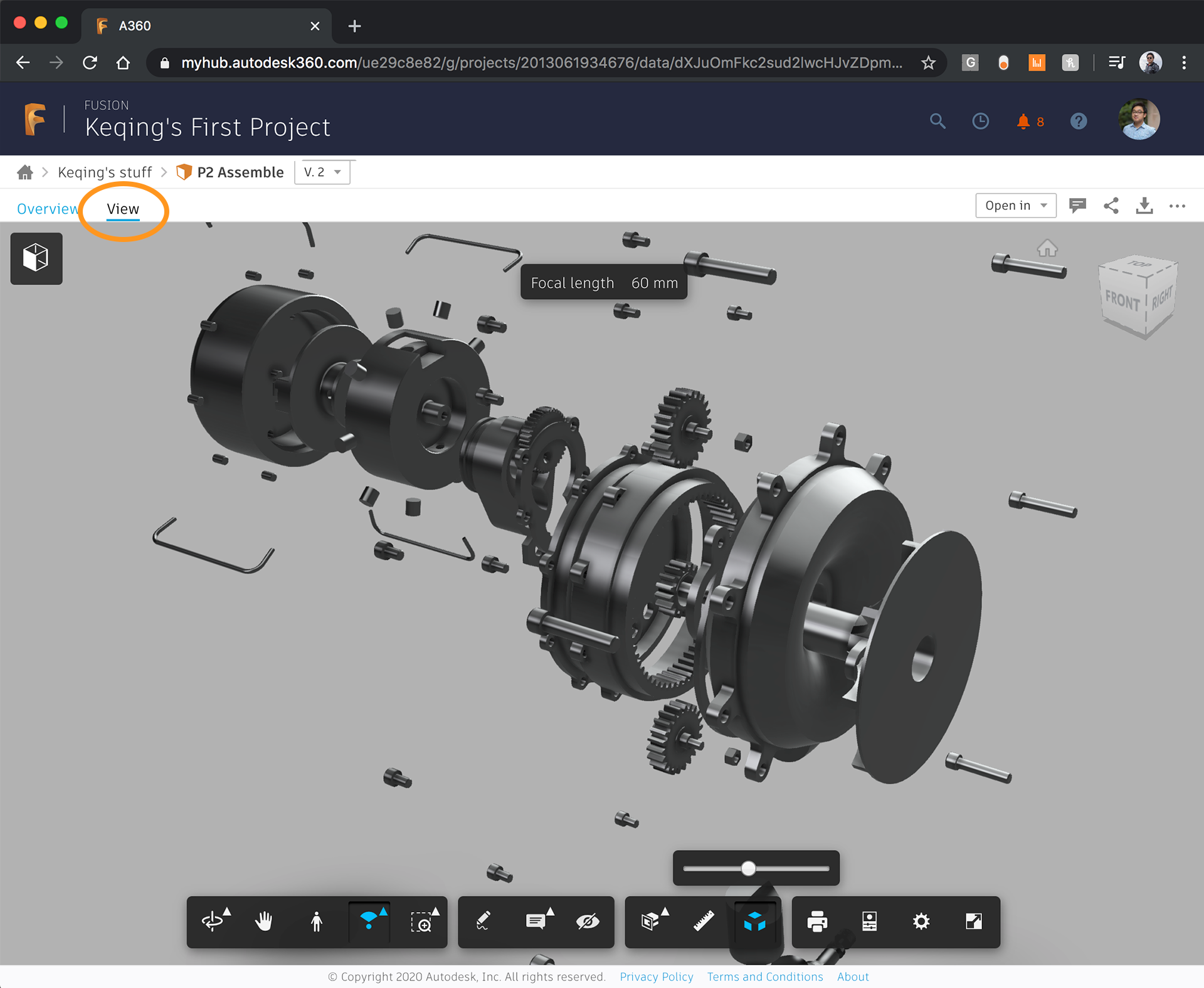1204x988 pixels.
Task: Toggle the hide objects eye icon
Action: pos(588,922)
